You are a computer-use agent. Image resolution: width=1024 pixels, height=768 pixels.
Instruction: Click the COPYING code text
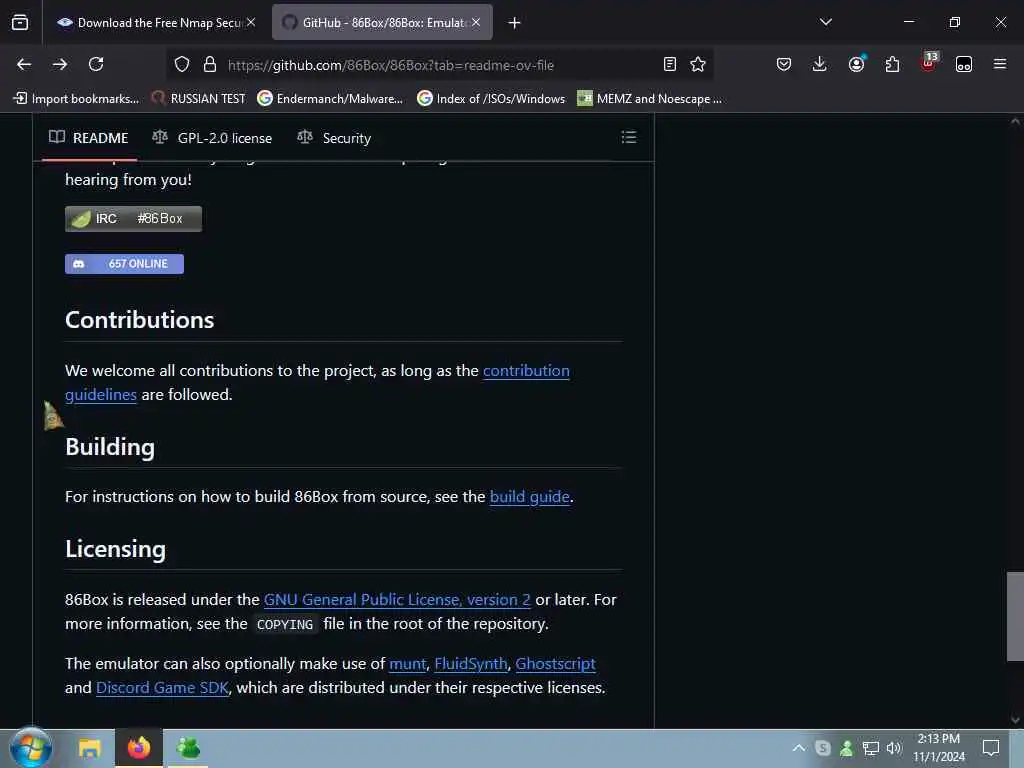click(285, 624)
